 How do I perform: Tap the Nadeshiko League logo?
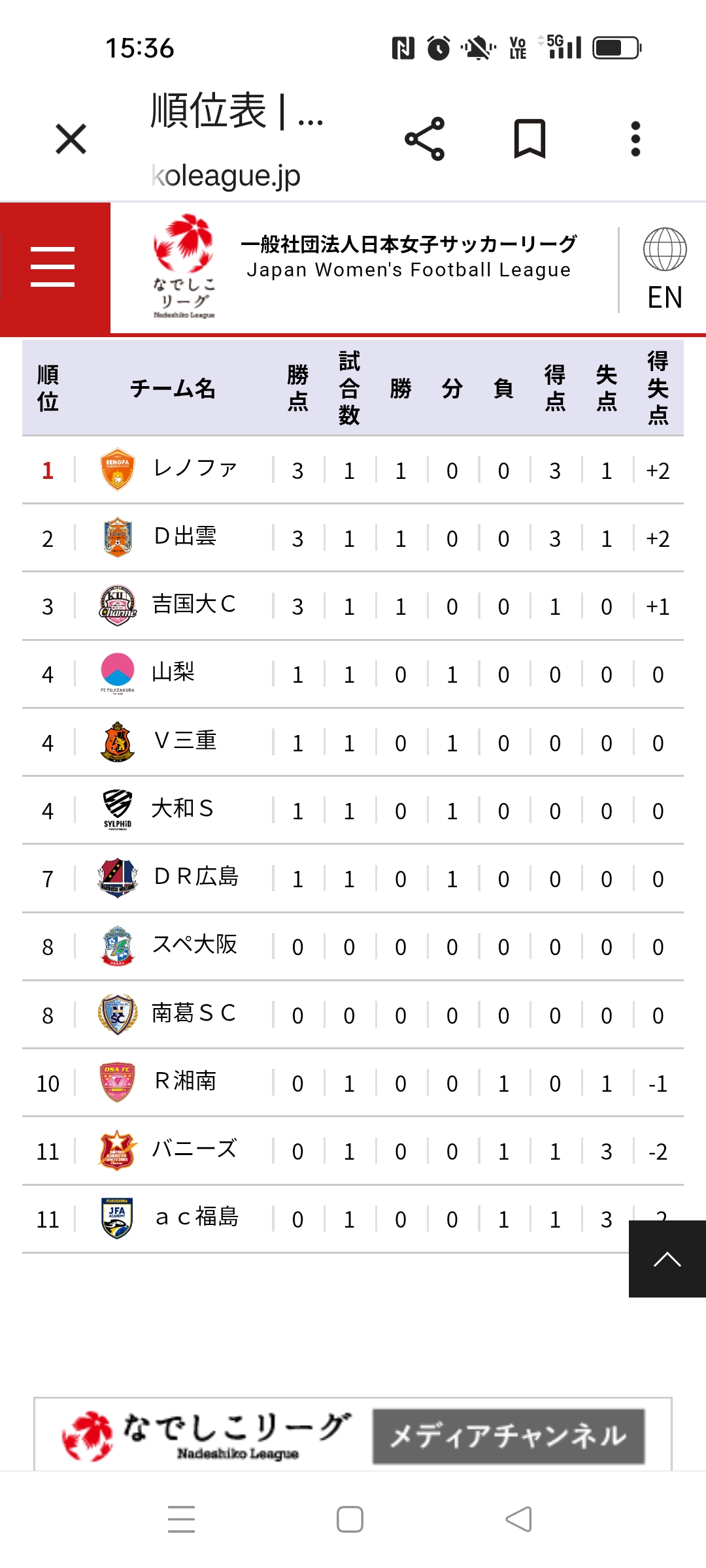pos(184,266)
